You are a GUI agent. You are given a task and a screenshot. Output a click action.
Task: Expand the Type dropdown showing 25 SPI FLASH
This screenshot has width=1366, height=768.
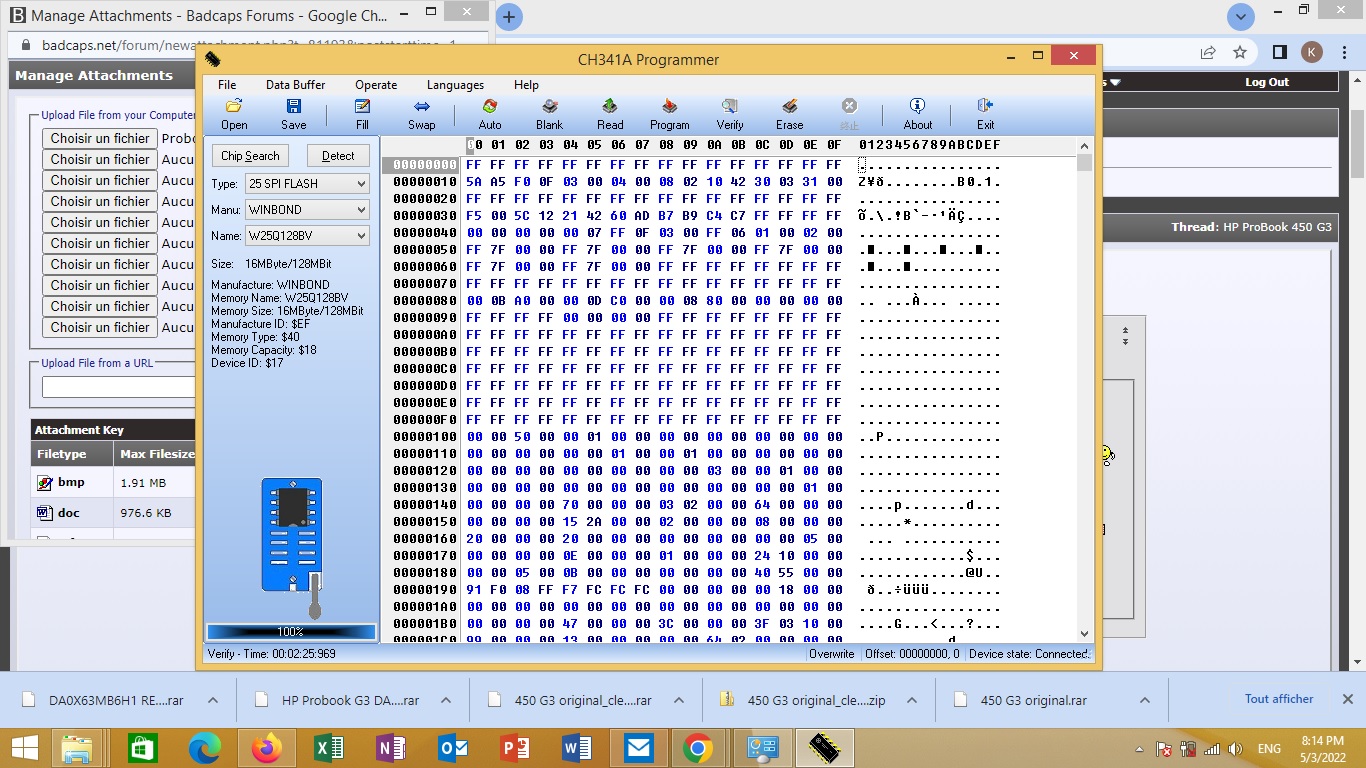[x=307, y=184]
